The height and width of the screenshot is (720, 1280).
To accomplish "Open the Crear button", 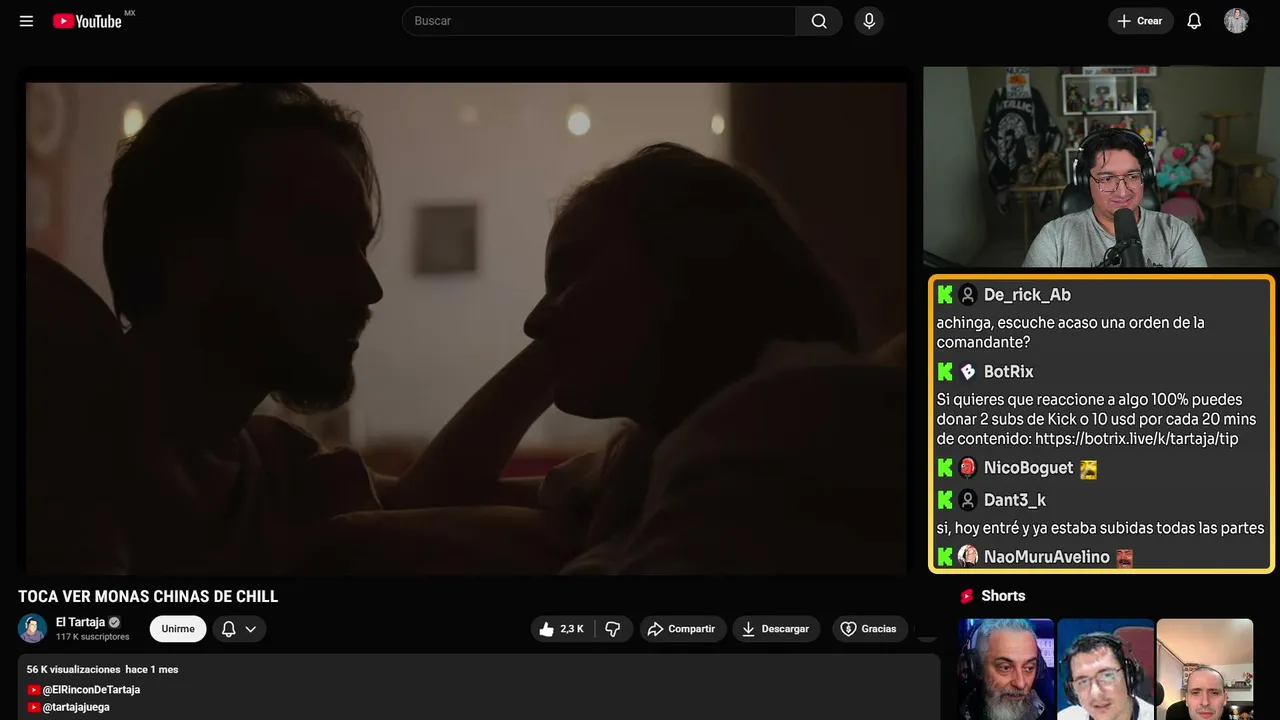I will click(1140, 21).
